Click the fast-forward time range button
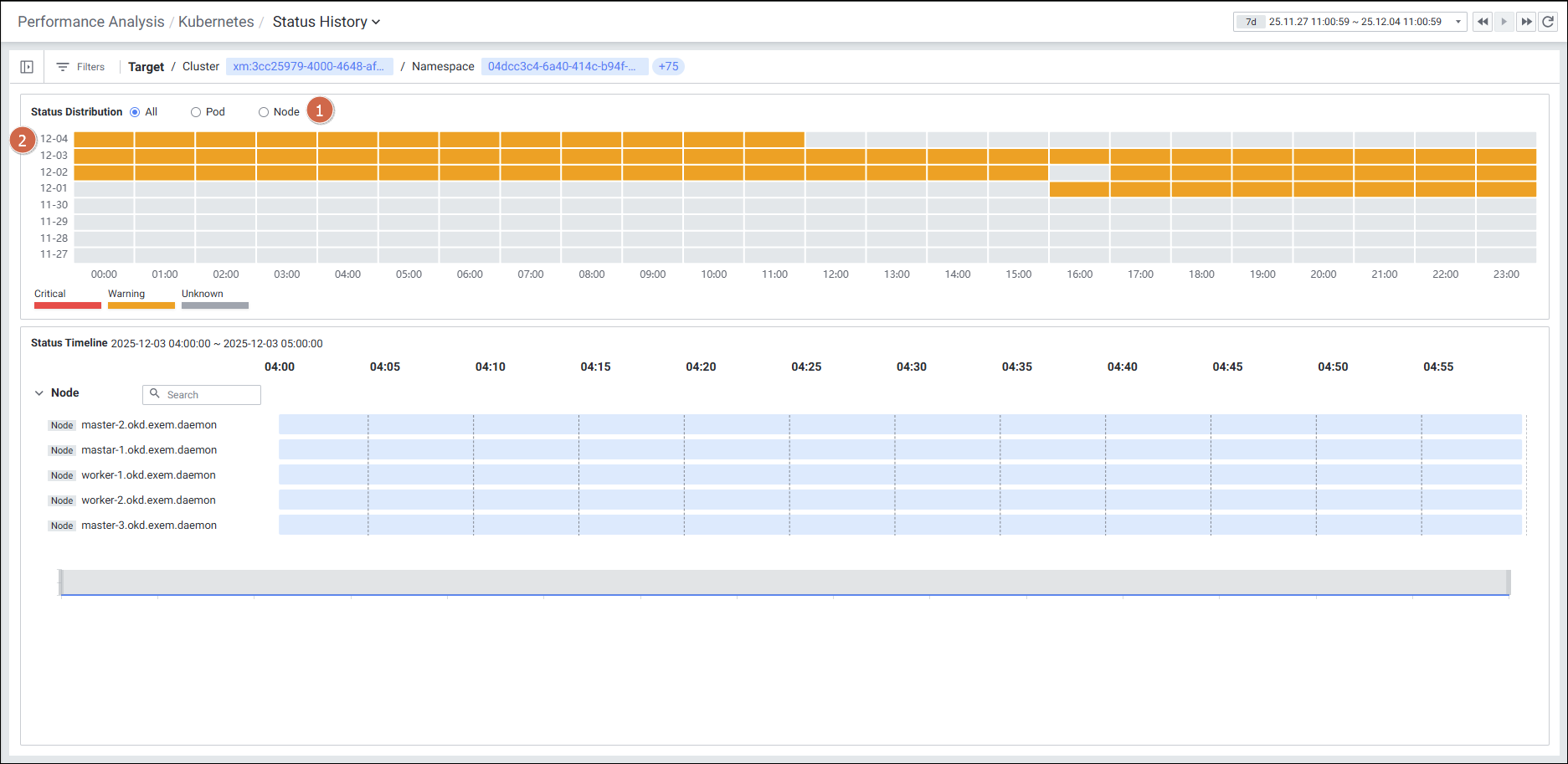Image resolution: width=1568 pixels, height=764 pixels. (x=1526, y=22)
